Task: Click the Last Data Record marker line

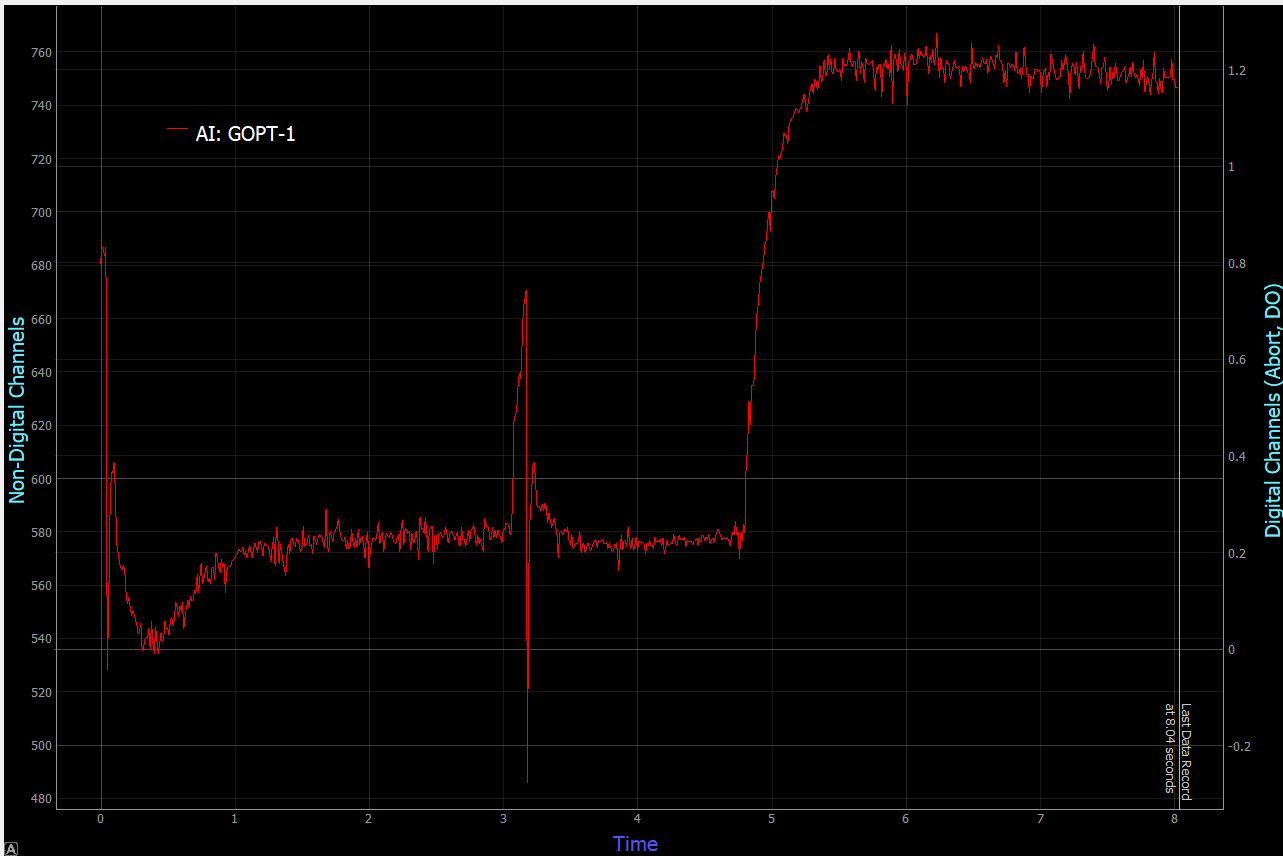Action: click(x=1179, y=400)
